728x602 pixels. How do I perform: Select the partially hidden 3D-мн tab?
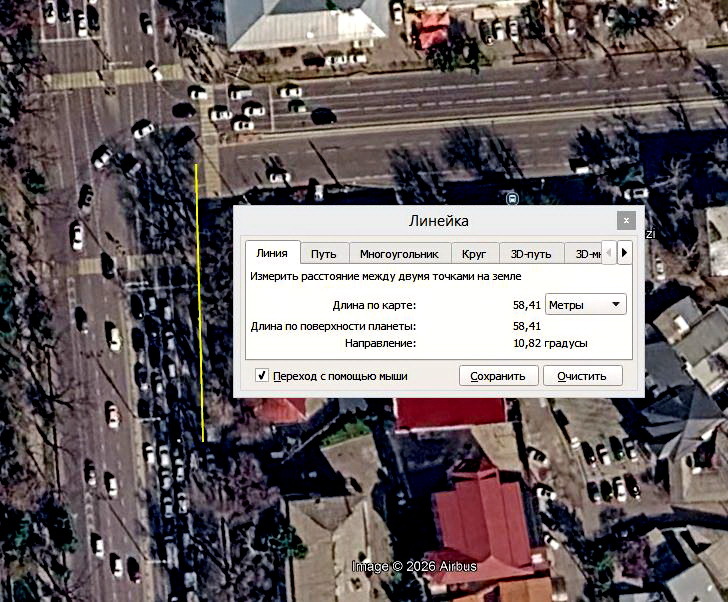click(584, 254)
